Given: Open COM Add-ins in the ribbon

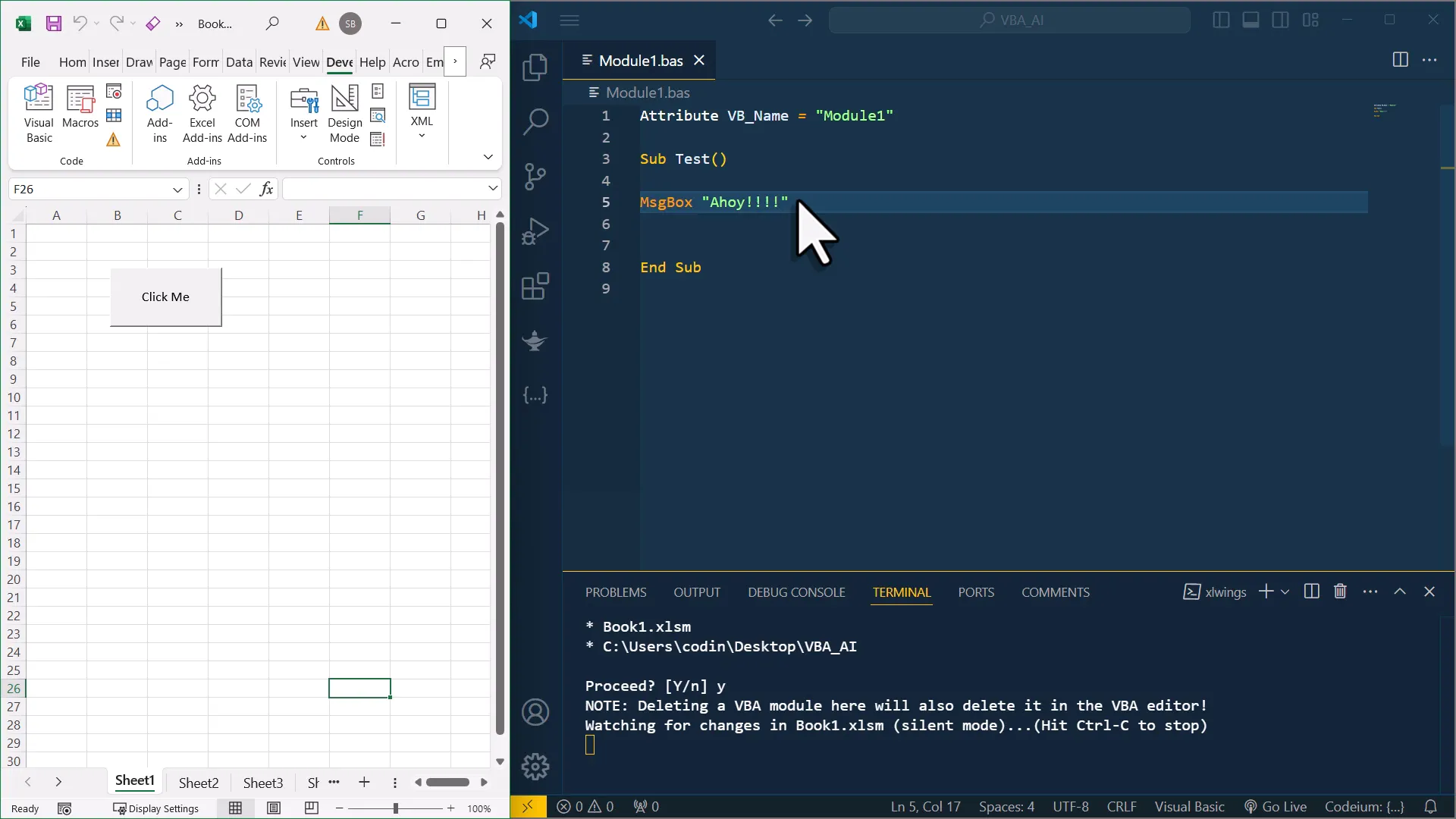Looking at the screenshot, I should coord(247,112).
